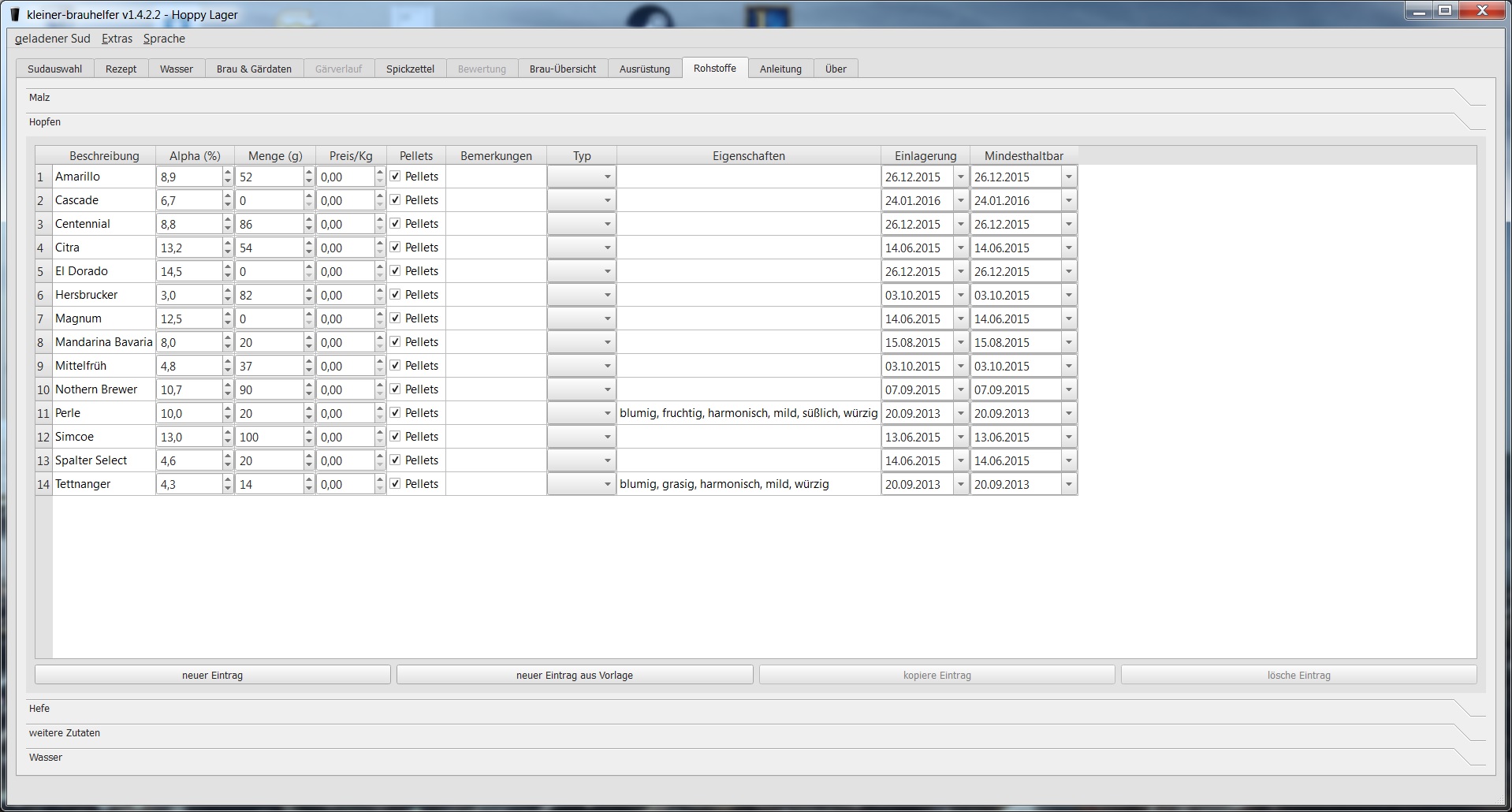
Task: Open the Extras menu
Action: tap(117, 39)
